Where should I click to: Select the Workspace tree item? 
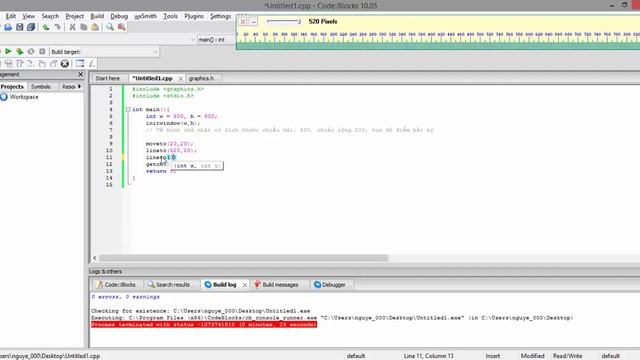click(x=24, y=97)
